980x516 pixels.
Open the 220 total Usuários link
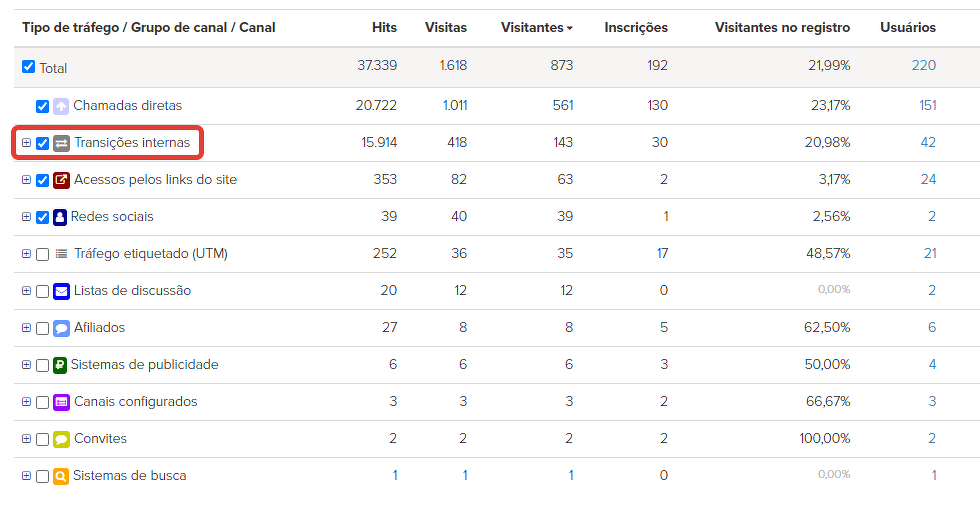click(923, 65)
